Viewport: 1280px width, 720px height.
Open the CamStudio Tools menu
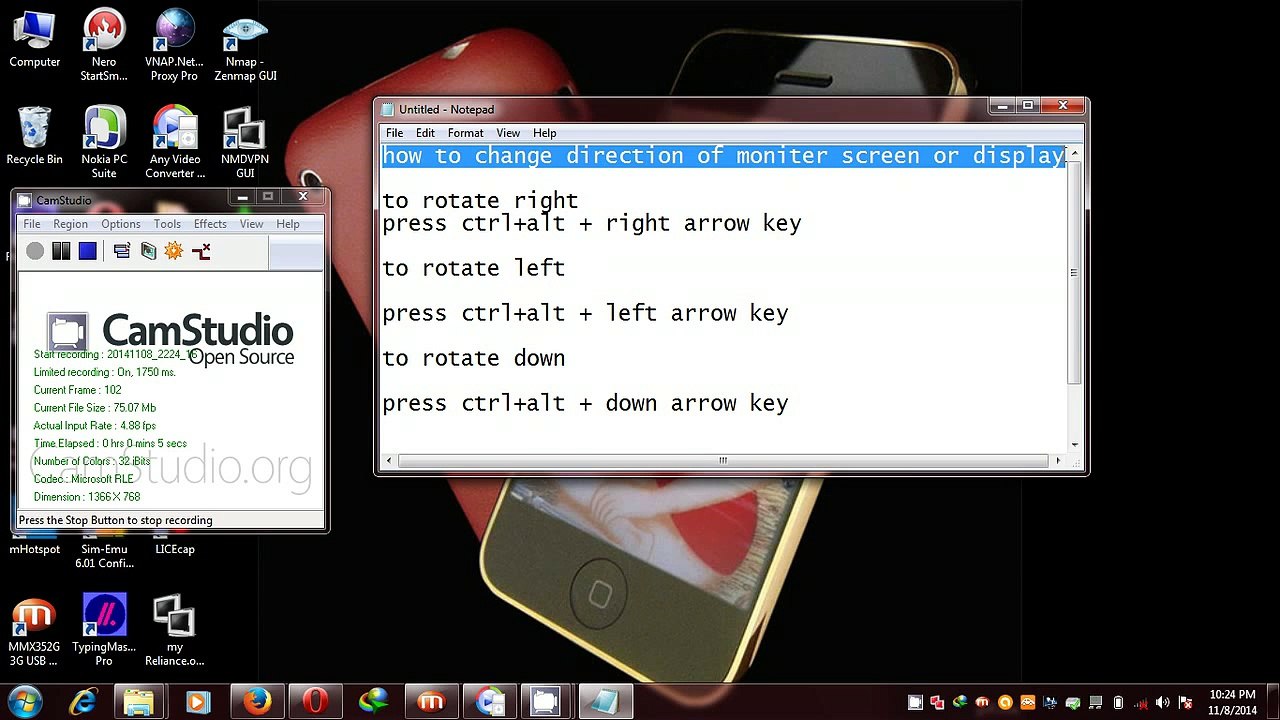point(167,224)
